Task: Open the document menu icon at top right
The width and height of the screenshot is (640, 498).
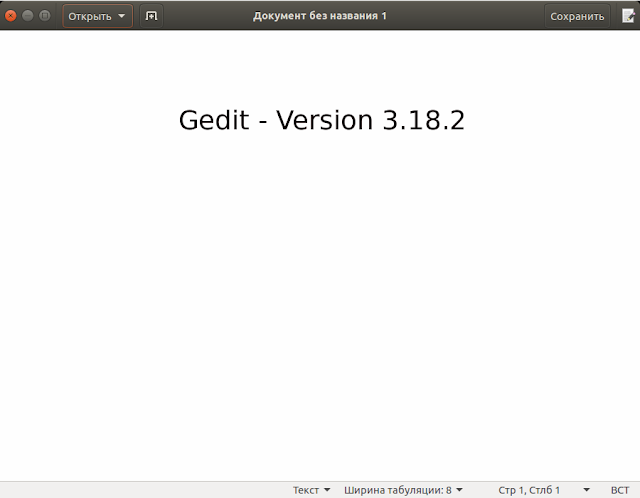Action: click(x=628, y=16)
